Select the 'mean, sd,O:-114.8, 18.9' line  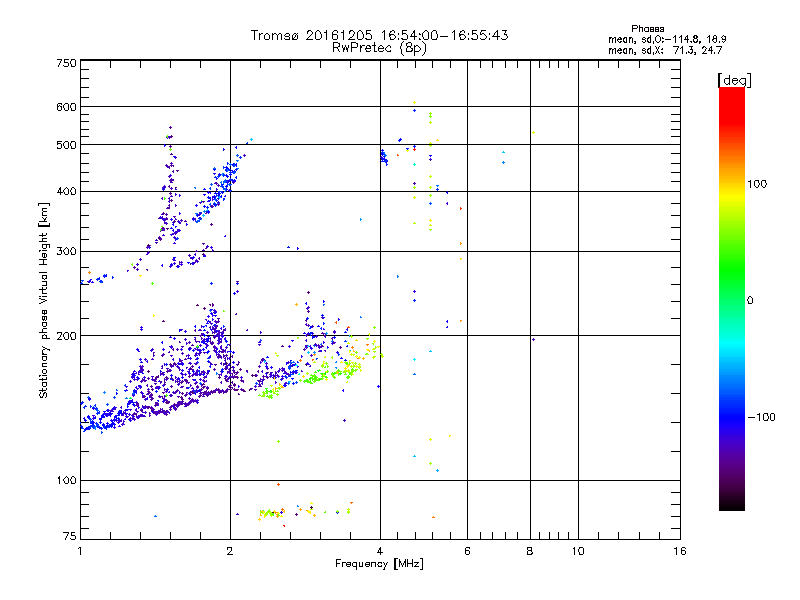click(667, 39)
